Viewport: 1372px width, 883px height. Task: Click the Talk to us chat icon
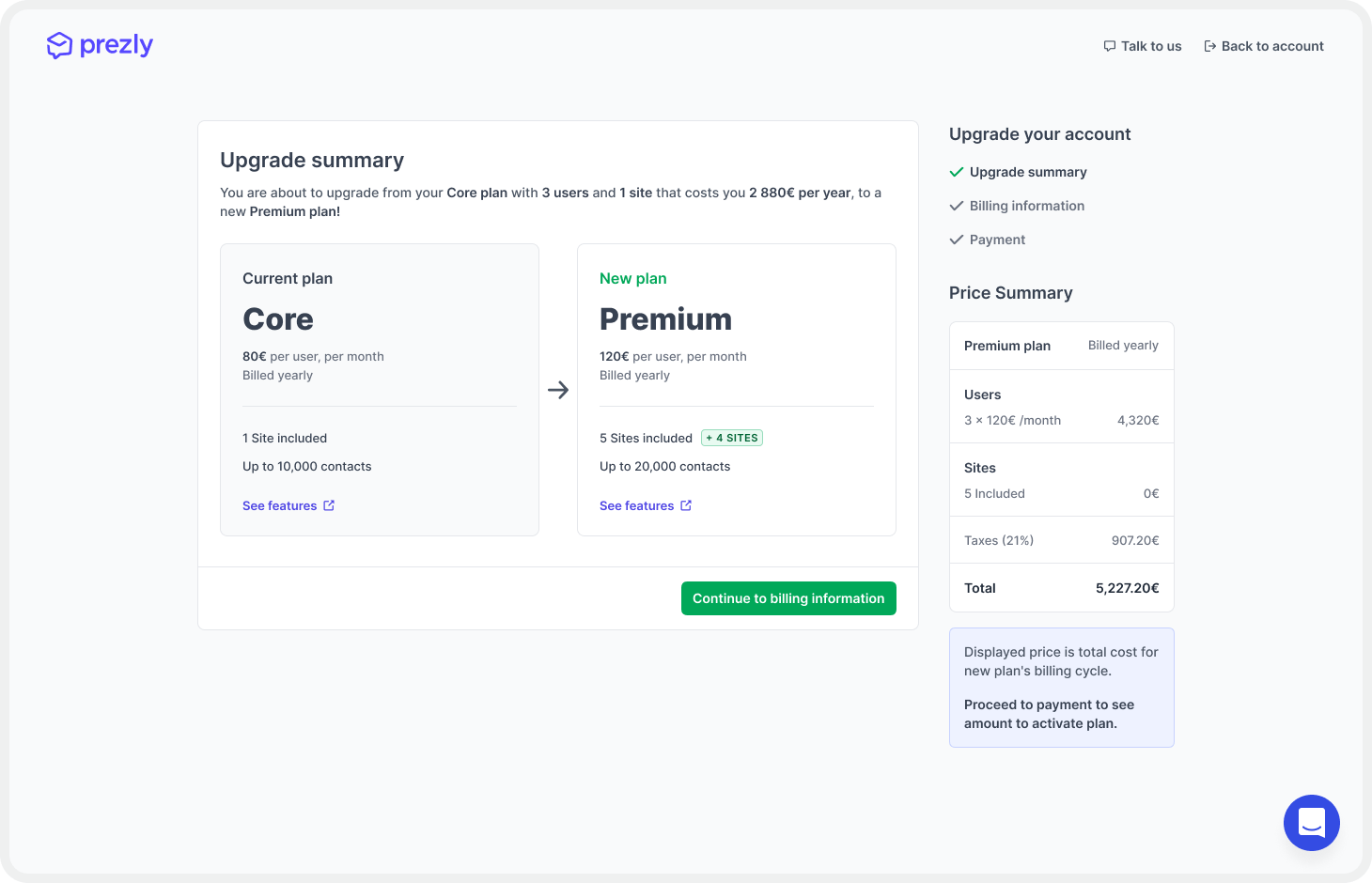[1110, 46]
